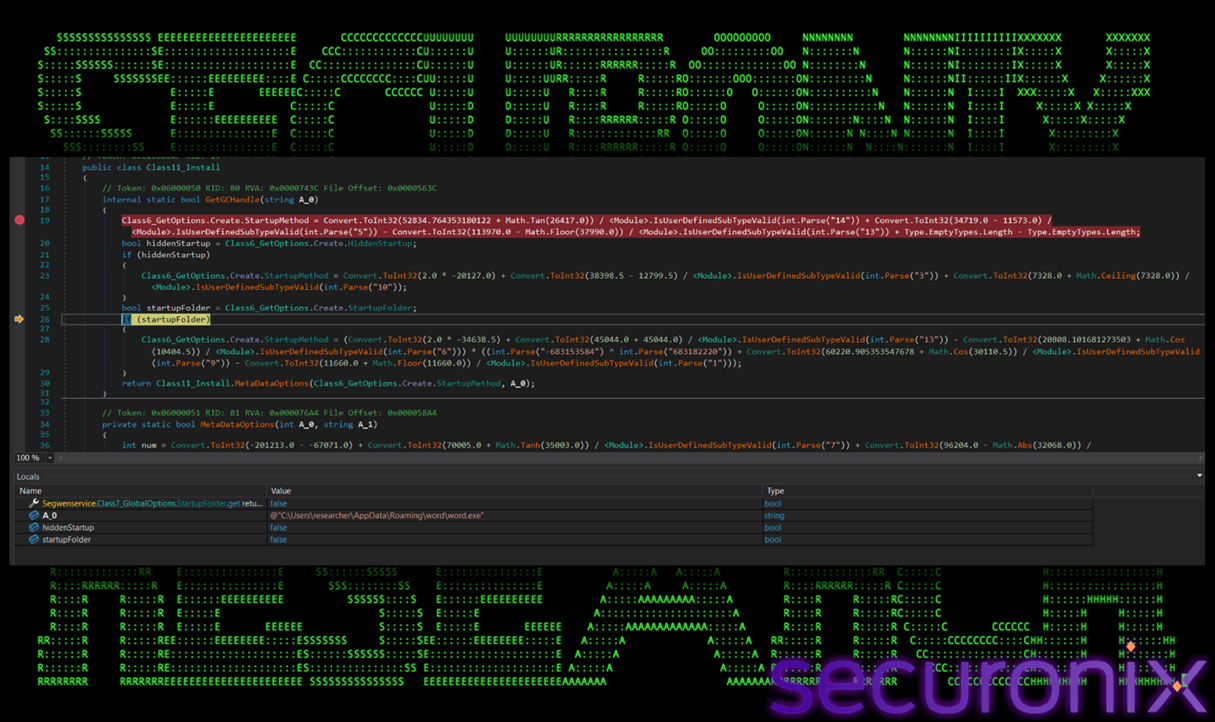This screenshot has width=1215, height=722.
Task: Click the variable icon beside hiddenStartup
Action: 34,528
